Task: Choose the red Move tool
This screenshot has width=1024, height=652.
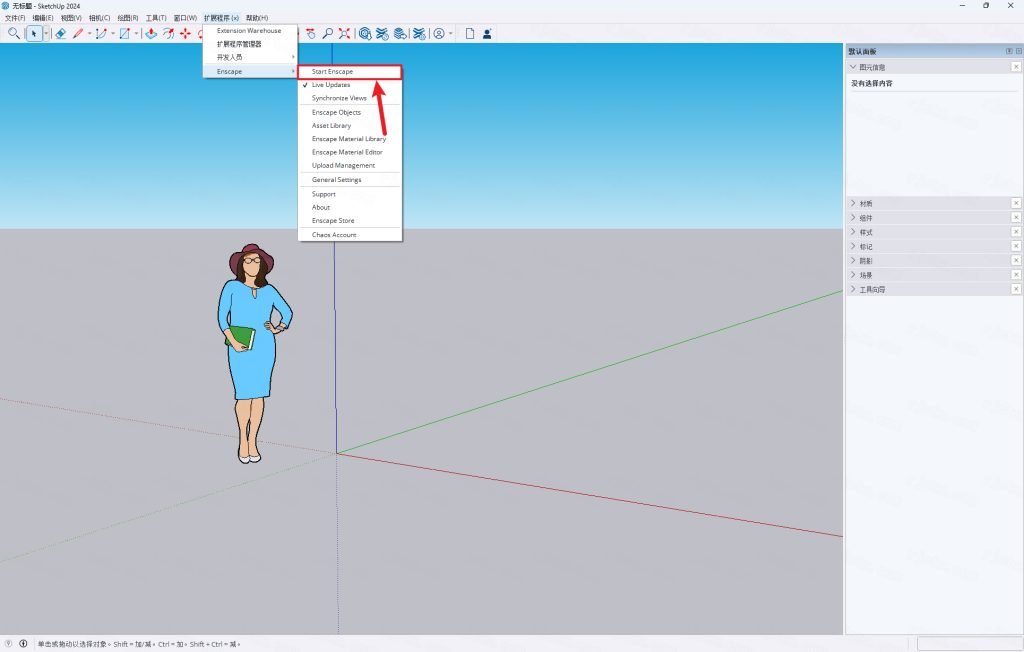Action: pos(185,33)
